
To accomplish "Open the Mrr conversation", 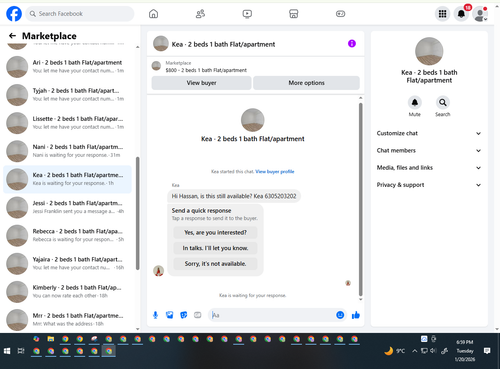I will tap(68, 320).
